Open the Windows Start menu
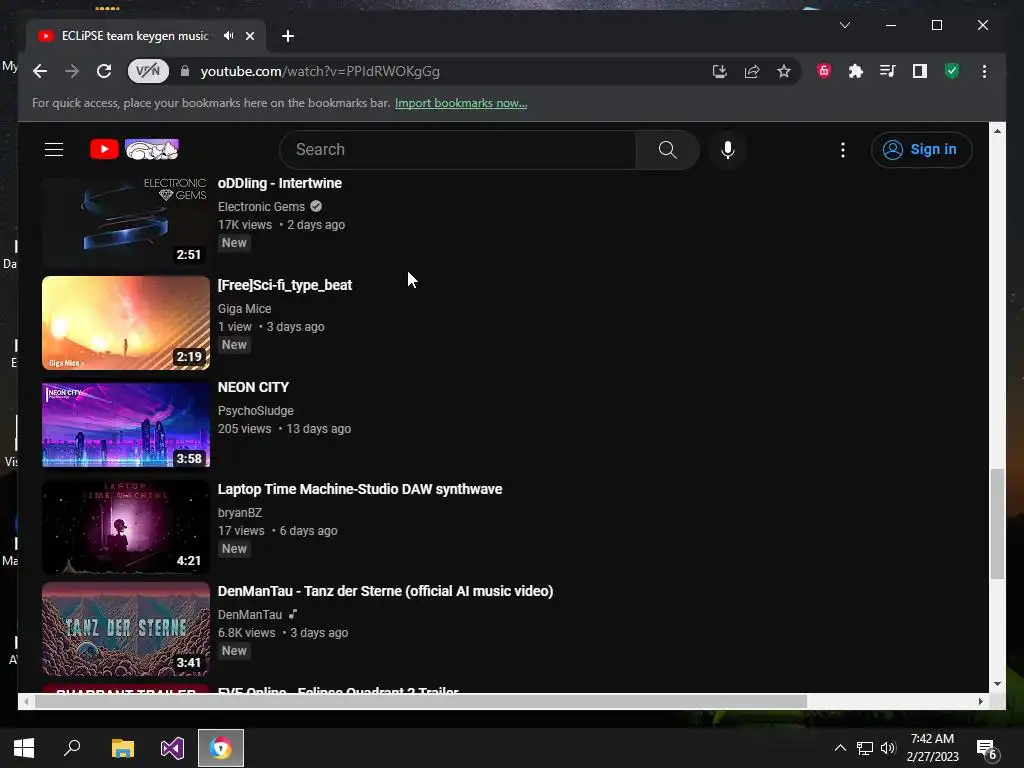 point(24,748)
